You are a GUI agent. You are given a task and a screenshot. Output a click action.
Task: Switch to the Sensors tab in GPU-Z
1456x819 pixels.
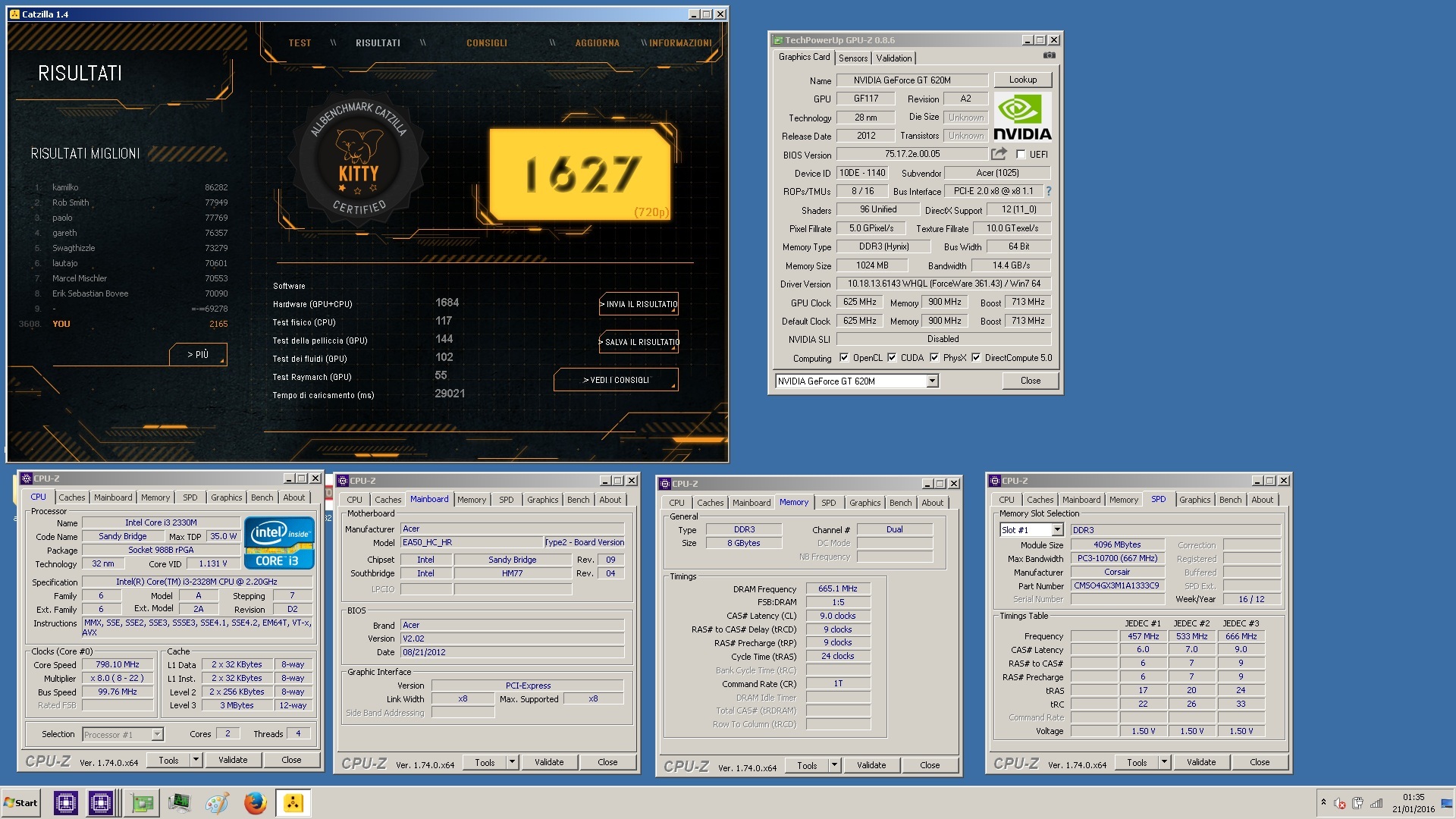853,58
